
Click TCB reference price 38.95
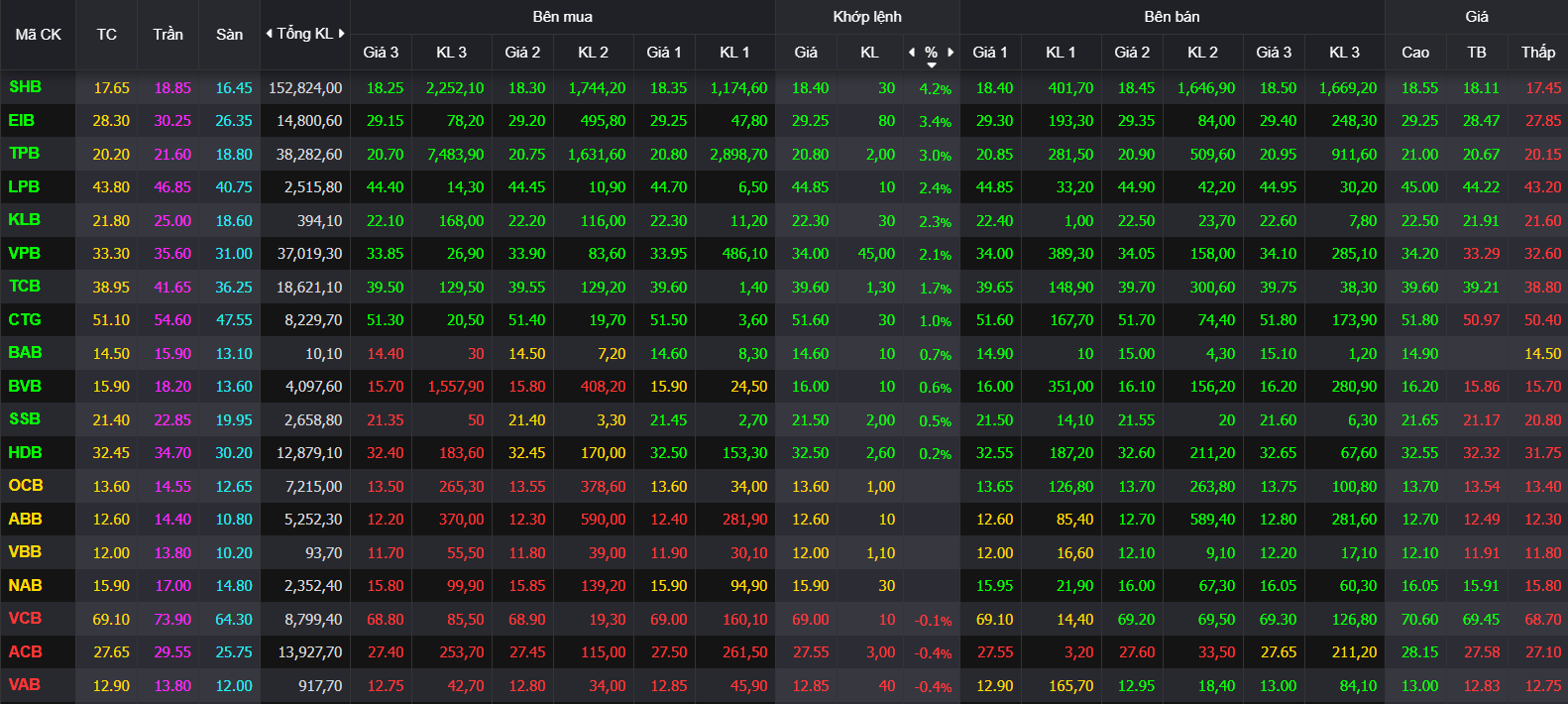click(111, 288)
